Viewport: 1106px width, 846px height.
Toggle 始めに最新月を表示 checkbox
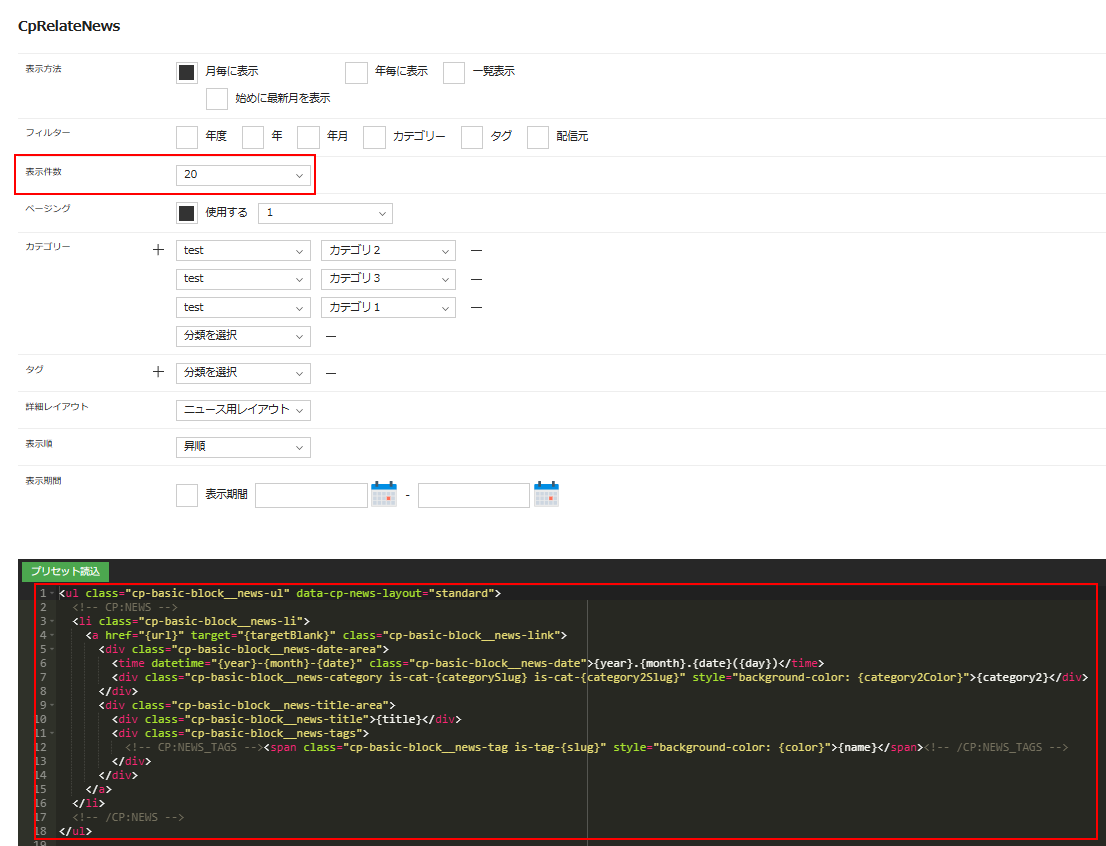[217, 99]
